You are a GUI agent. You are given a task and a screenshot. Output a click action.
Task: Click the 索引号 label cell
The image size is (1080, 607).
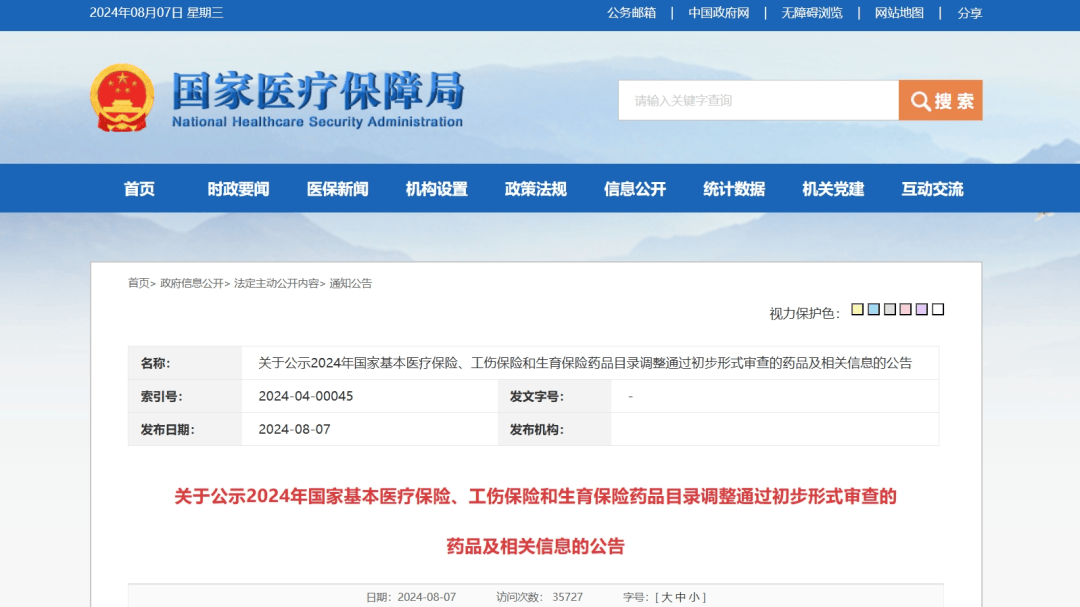click(185, 396)
